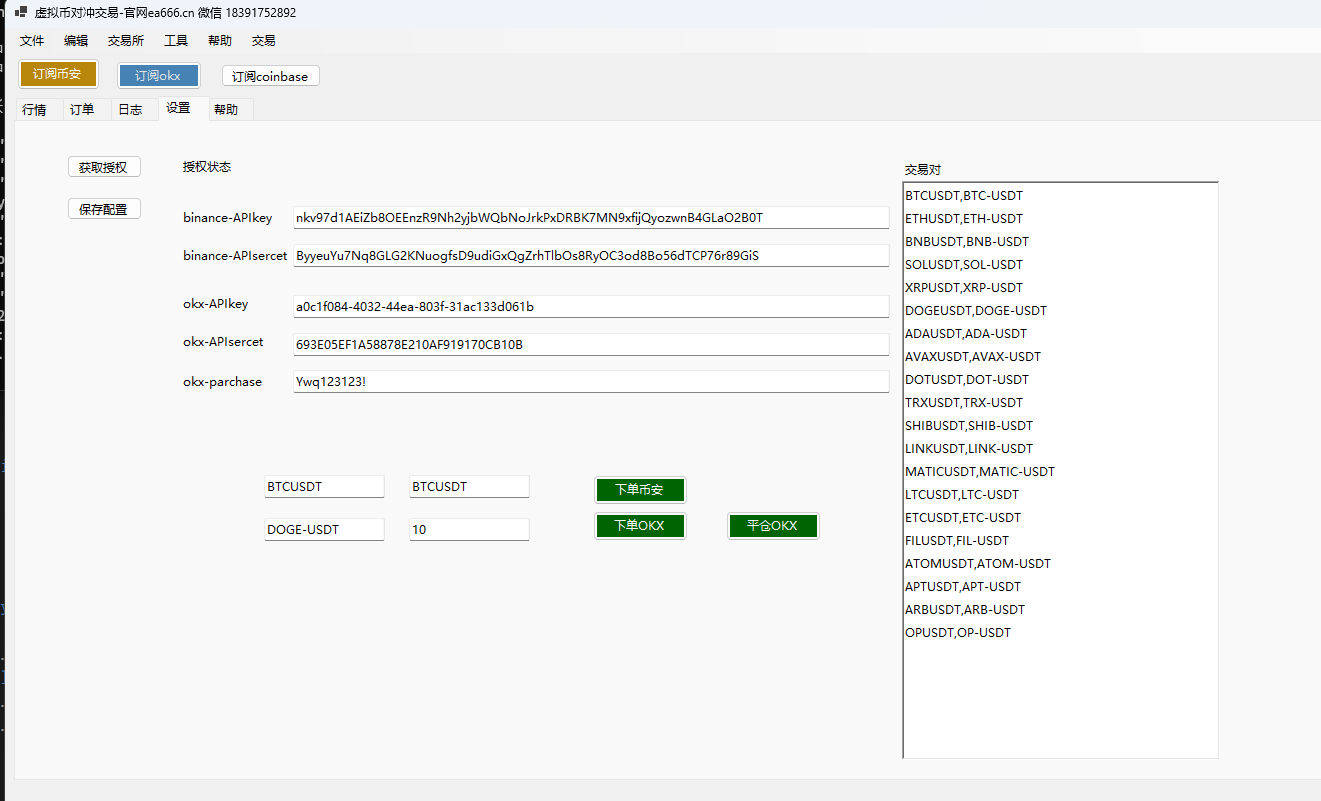Image resolution: width=1321 pixels, height=801 pixels.
Task: Click the 下单币安 green button
Action: click(x=640, y=490)
